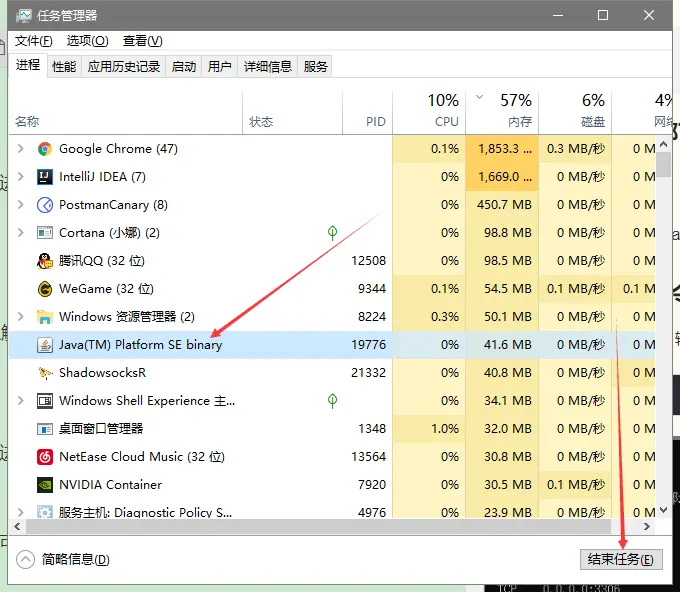
Task: Expand the 服务主机: Diagnostic Policy group
Action: click(x=20, y=512)
